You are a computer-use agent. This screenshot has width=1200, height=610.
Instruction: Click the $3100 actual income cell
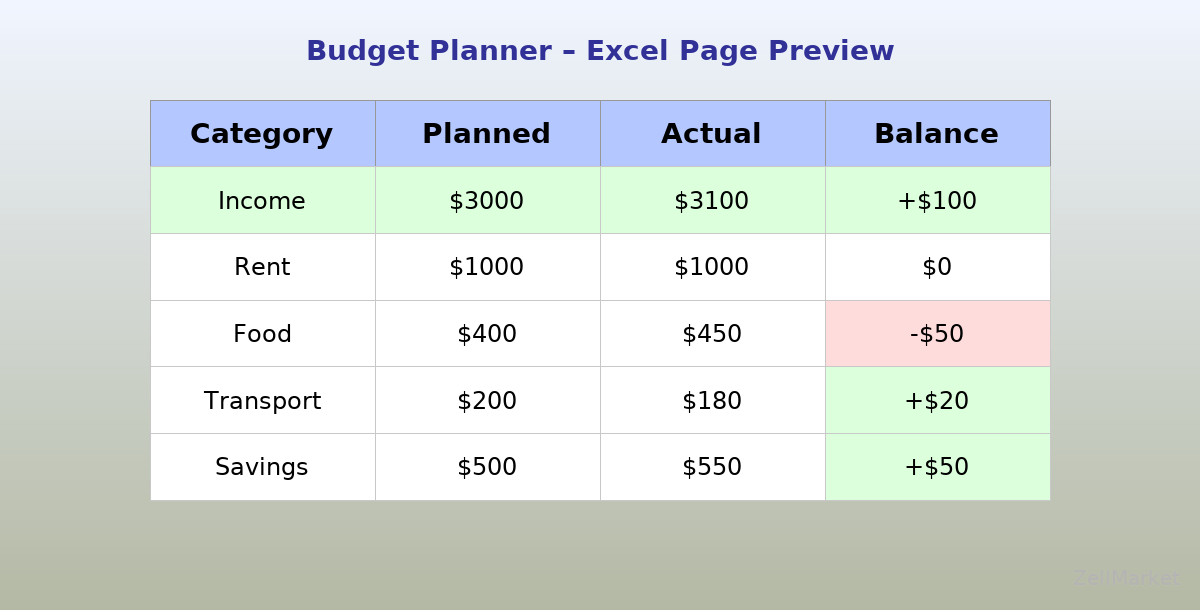(x=712, y=201)
